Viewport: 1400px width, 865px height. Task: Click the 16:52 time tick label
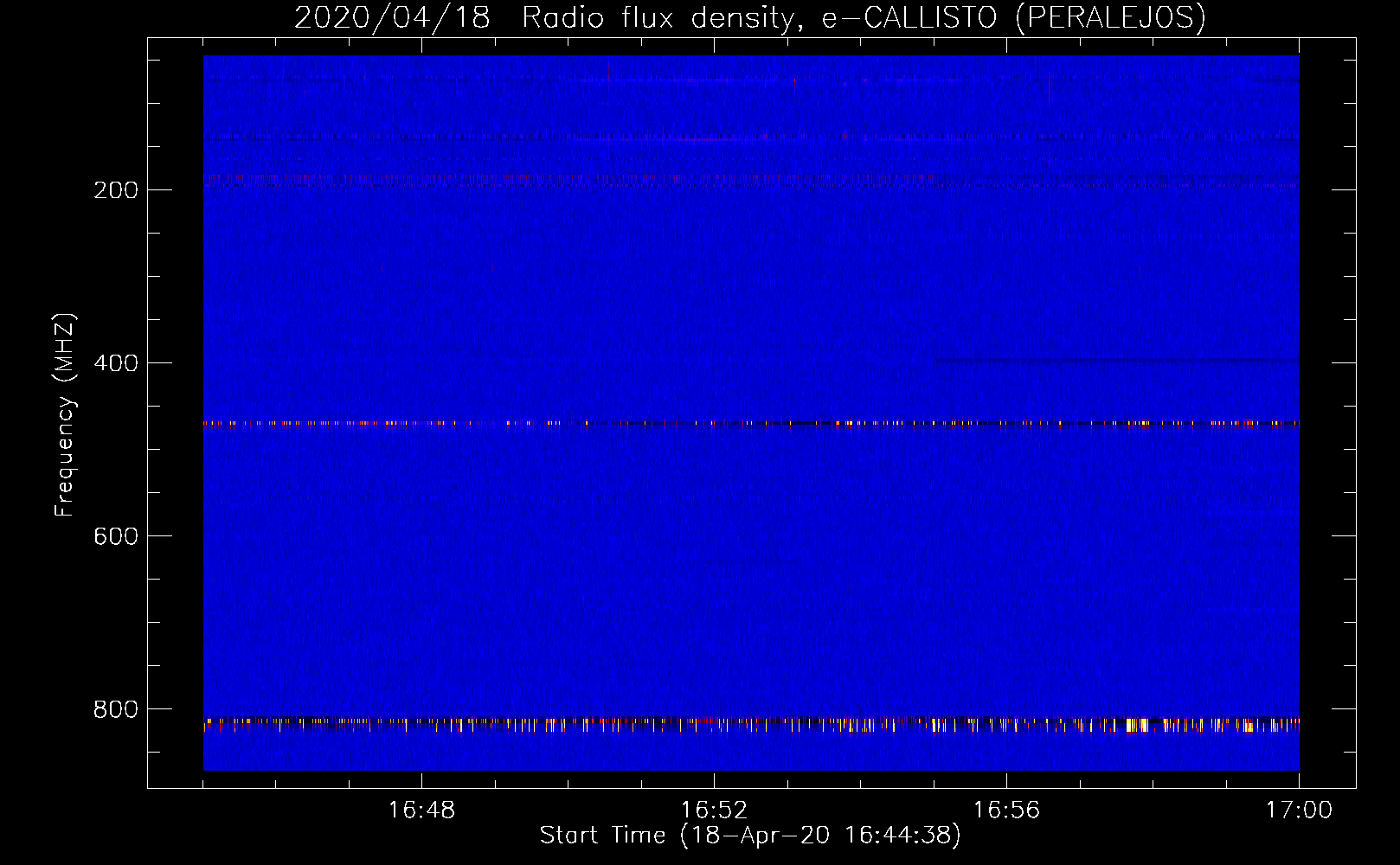pos(714,811)
